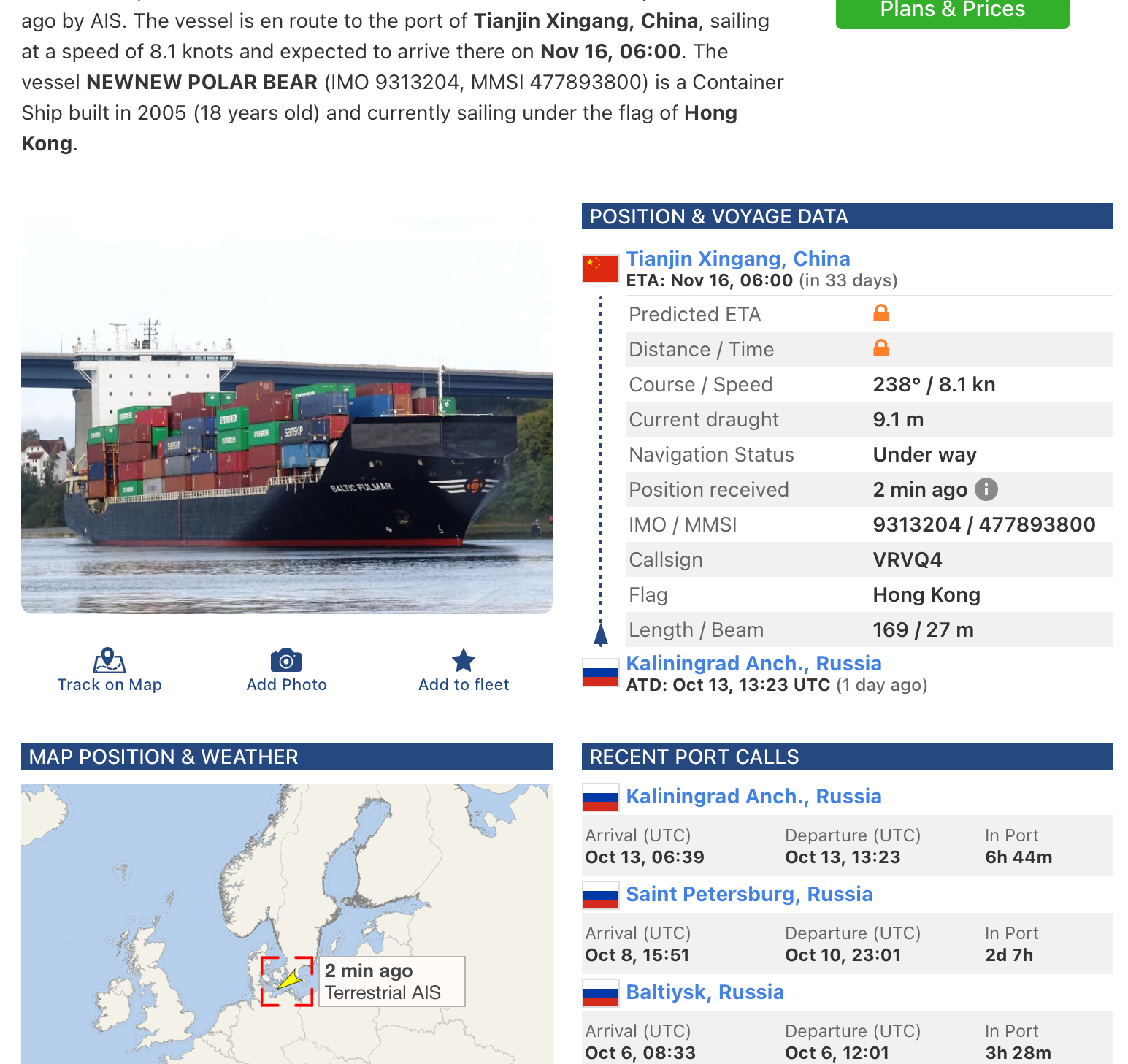Open Kaliningrad Anch. departure port link
Screen dimensions: 1128x1064
(x=754, y=663)
